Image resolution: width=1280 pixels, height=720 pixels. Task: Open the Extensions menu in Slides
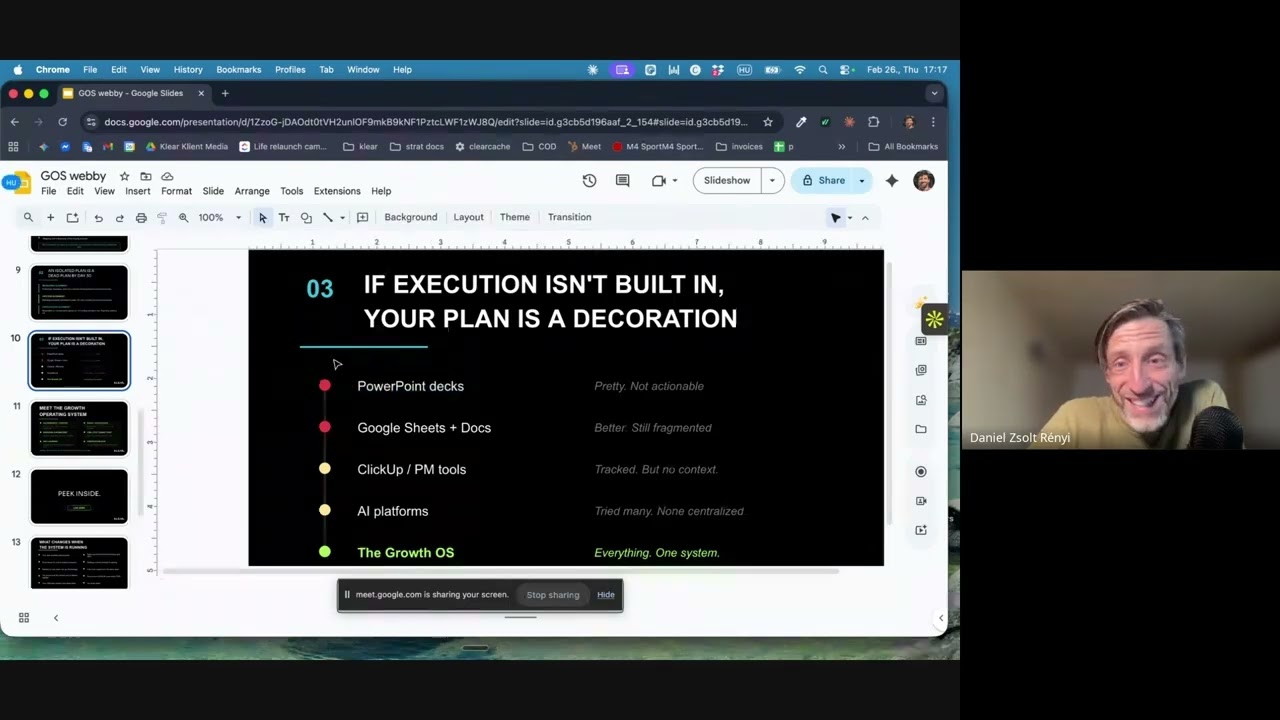pos(337,191)
